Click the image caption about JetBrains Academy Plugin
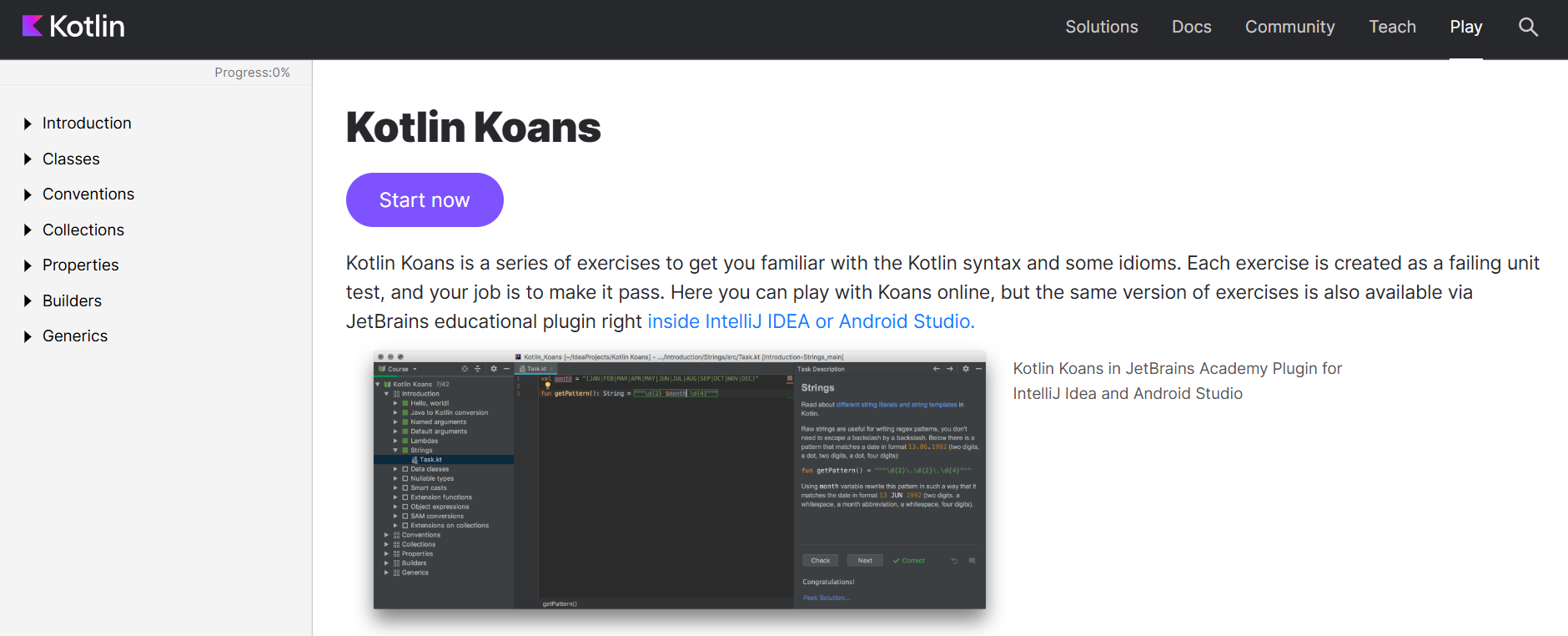 click(1177, 381)
